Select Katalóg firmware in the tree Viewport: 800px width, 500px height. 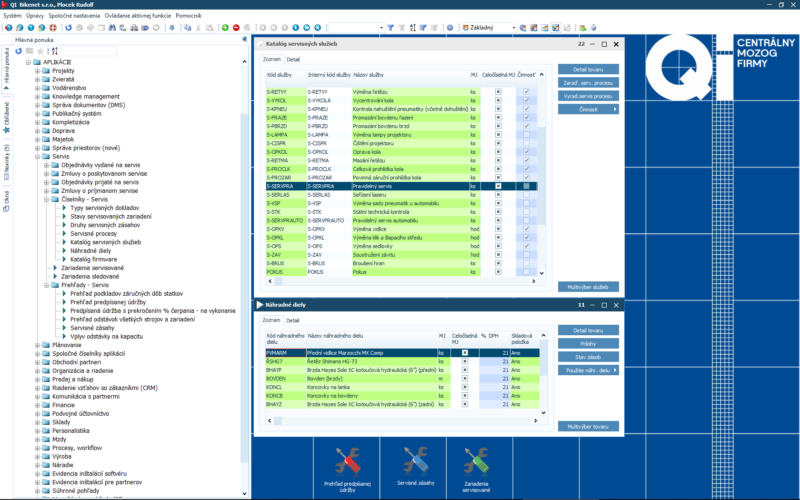92,259
